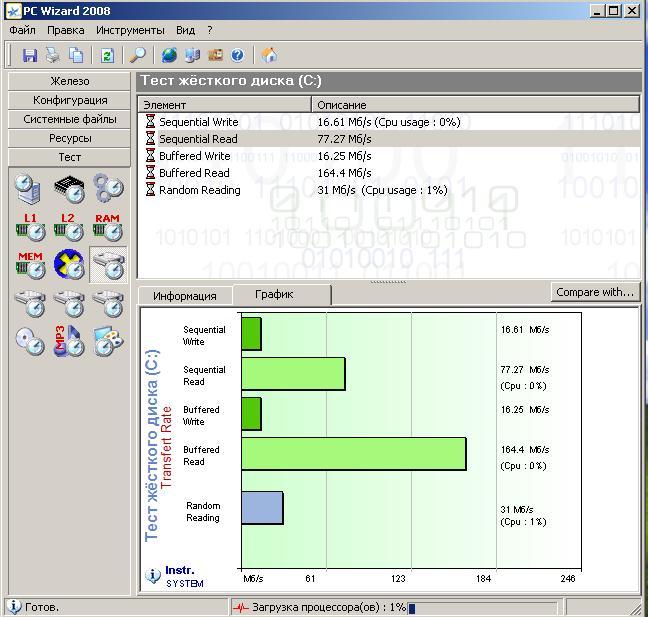The image size is (648, 617).
Task: Click the Compare with... button
Action: point(595,292)
